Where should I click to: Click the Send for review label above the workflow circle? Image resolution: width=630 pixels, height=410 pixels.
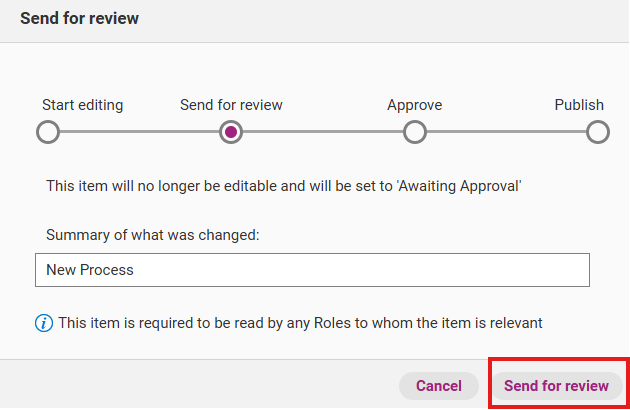[231, 105]
